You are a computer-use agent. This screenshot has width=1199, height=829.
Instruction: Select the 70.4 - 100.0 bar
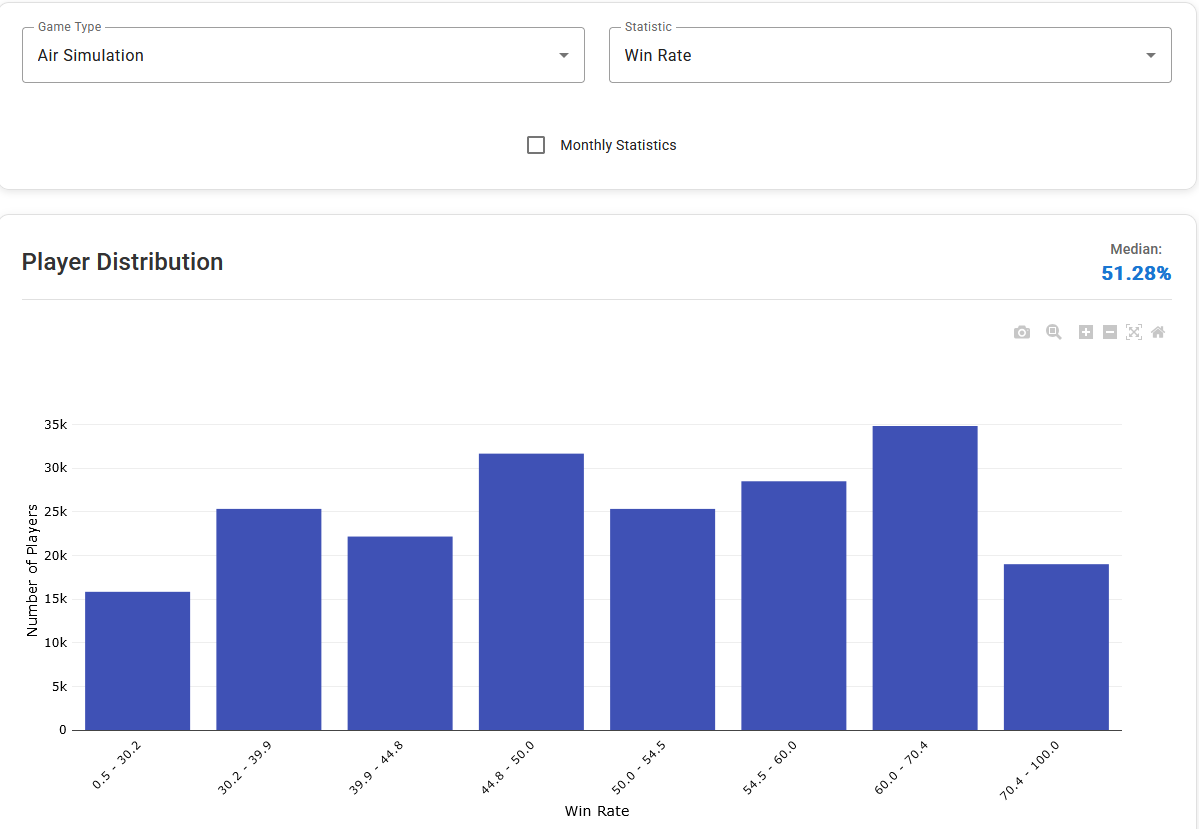(1056, 647)
